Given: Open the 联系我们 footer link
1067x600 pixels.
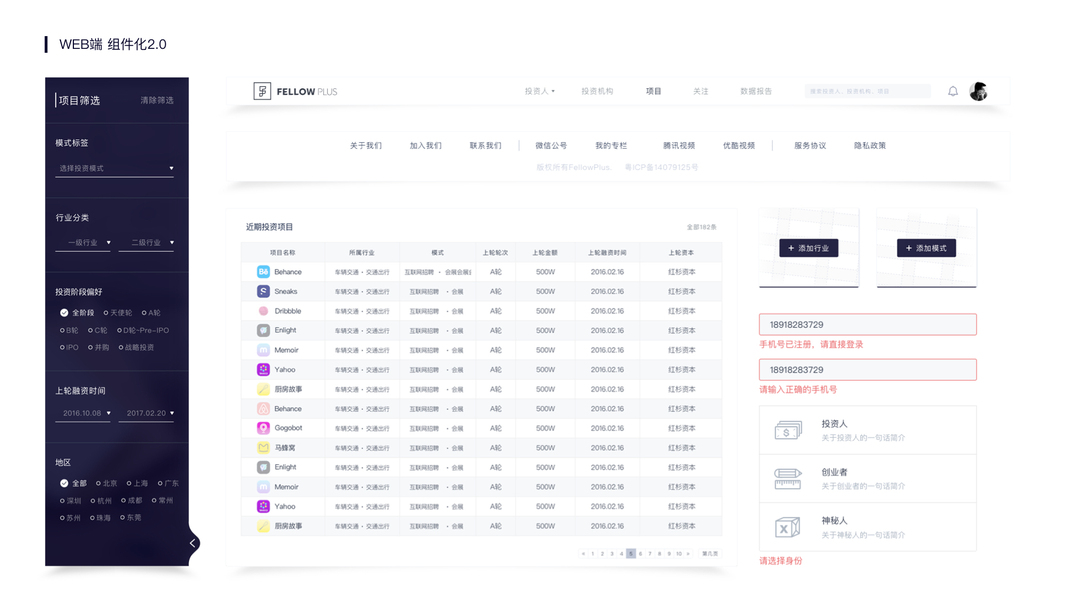Looking at the screenshot, I should point(485,146).
